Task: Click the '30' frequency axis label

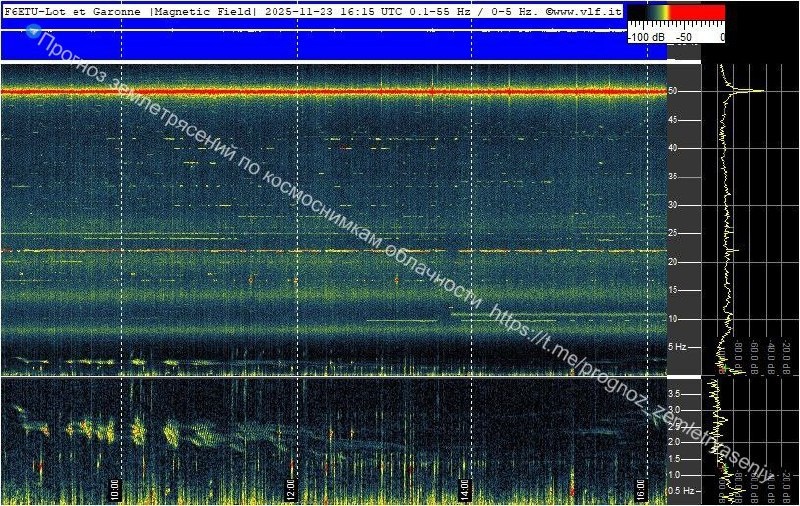Action: tap(672, 205)
